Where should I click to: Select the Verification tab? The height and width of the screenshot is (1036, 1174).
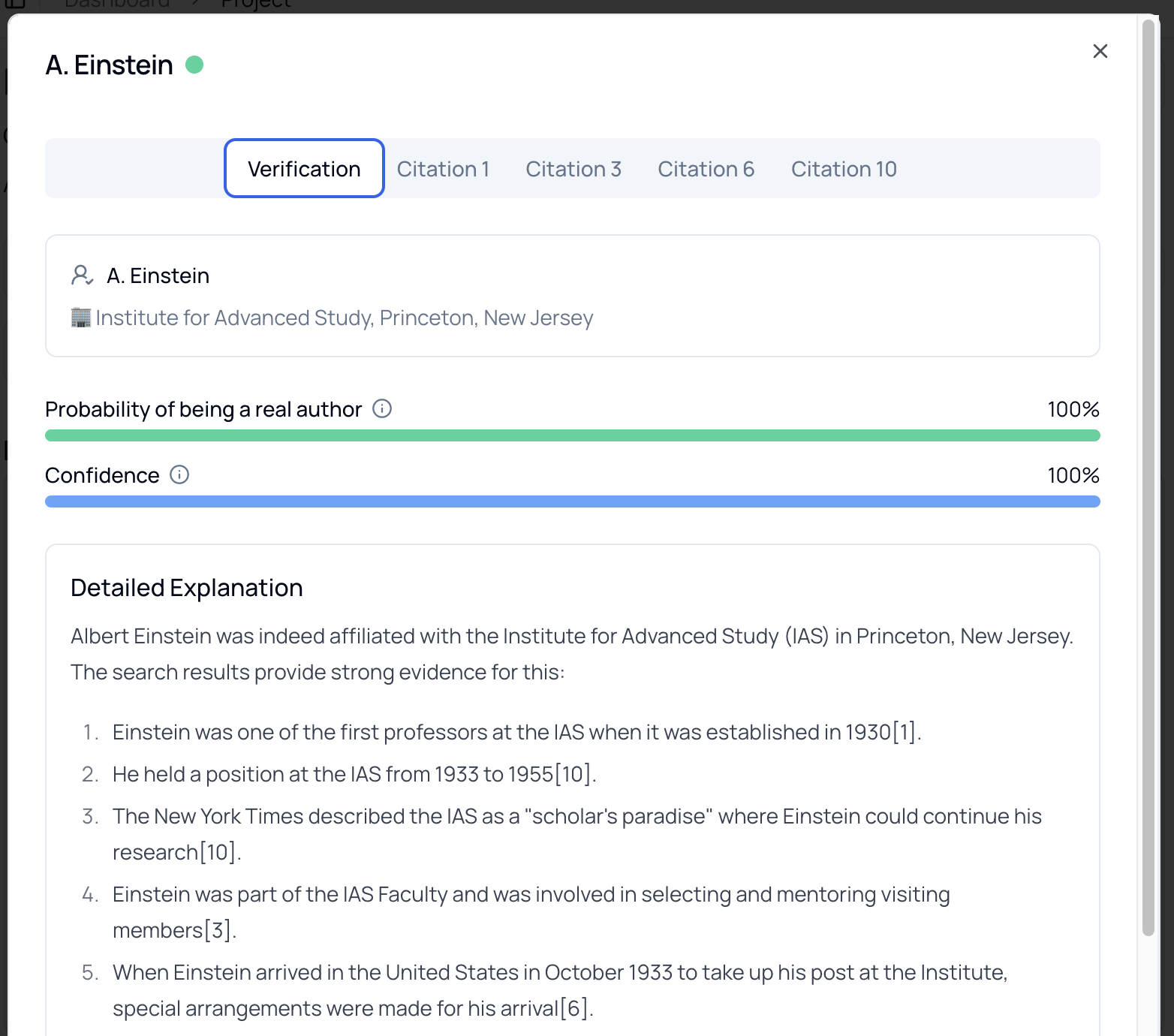pyautogui.click(x=304, y=169)
